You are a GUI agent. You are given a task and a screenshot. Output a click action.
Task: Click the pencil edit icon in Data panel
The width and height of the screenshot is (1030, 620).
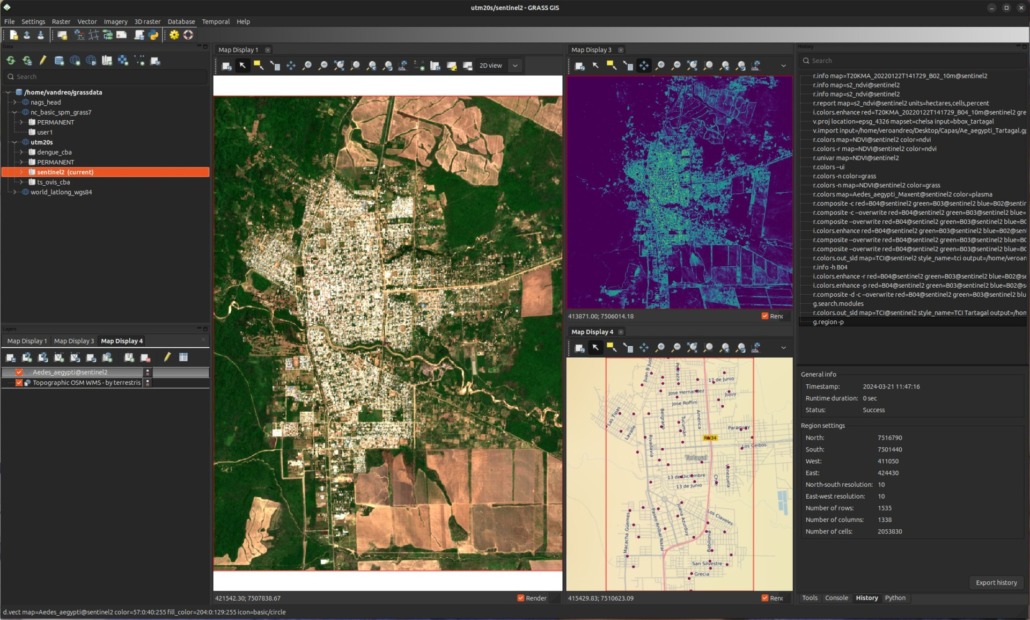tap(43, 60)
